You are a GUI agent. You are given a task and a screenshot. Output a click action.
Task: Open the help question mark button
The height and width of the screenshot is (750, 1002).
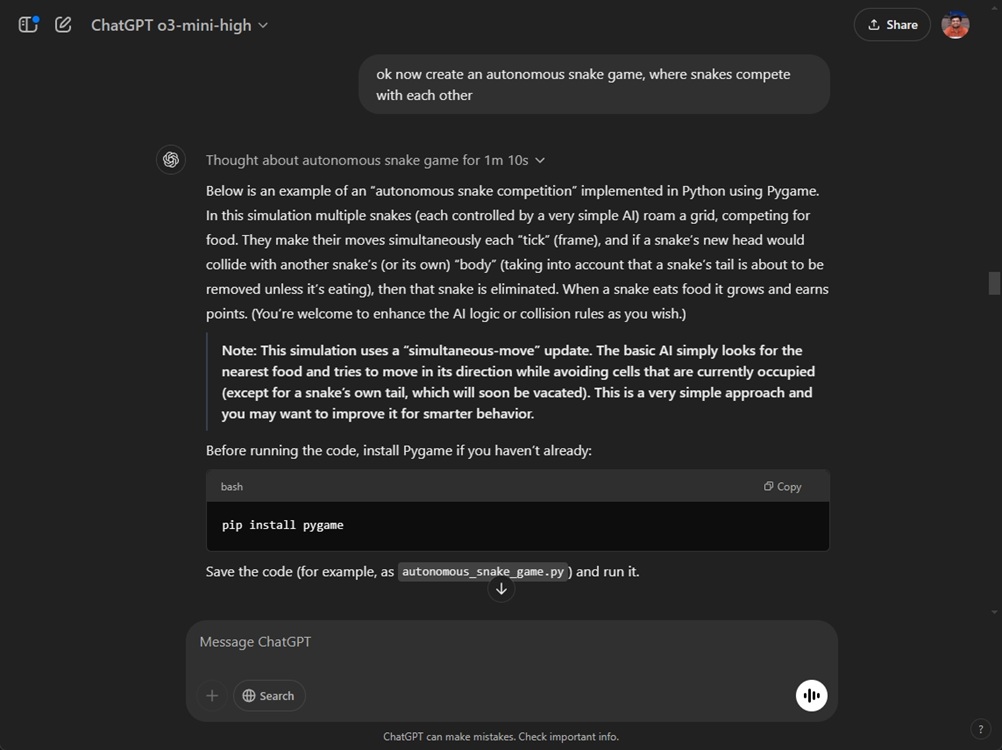981,729
